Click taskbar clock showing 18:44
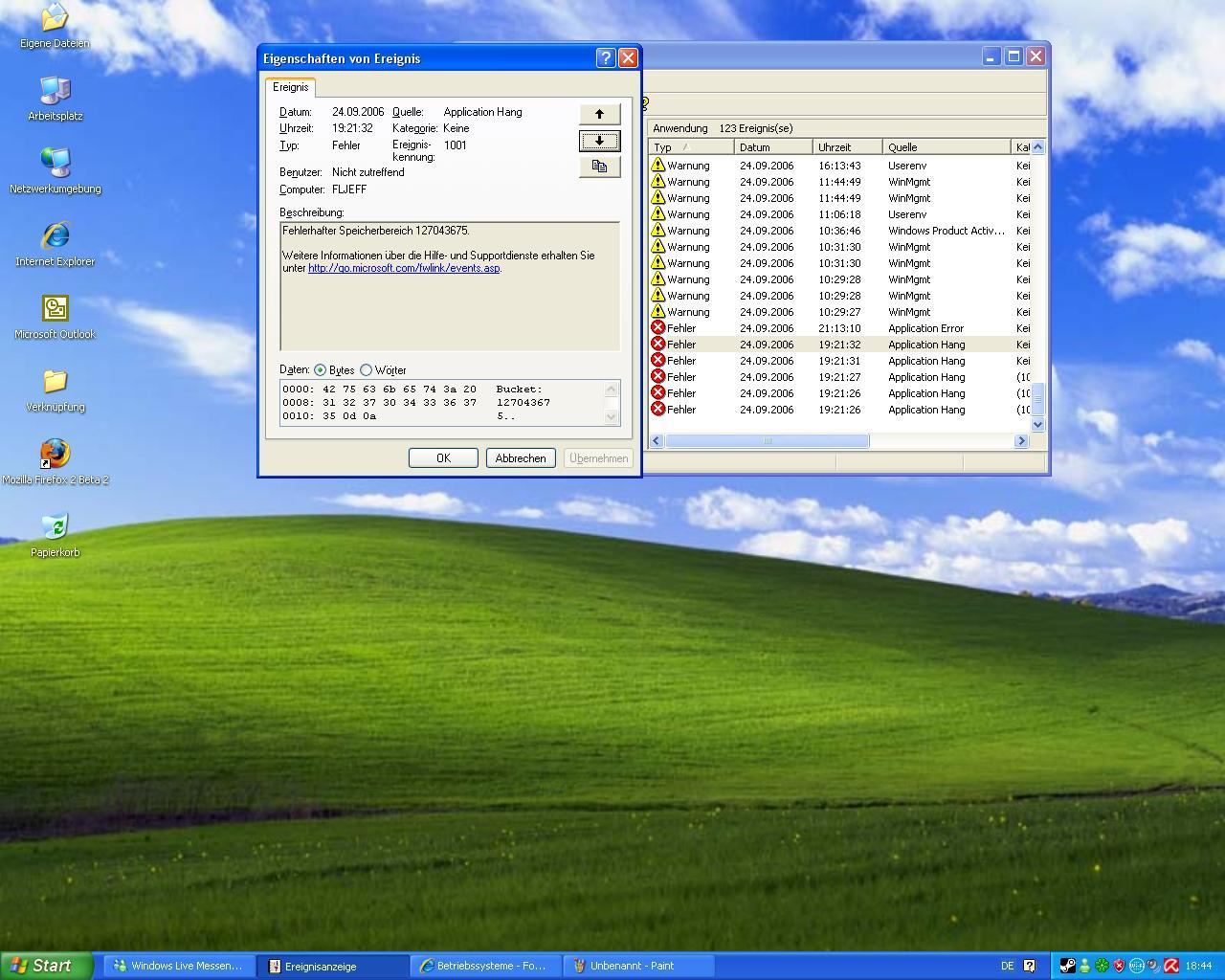The height and width of the screenshot is (980, 1225). 1198,966
